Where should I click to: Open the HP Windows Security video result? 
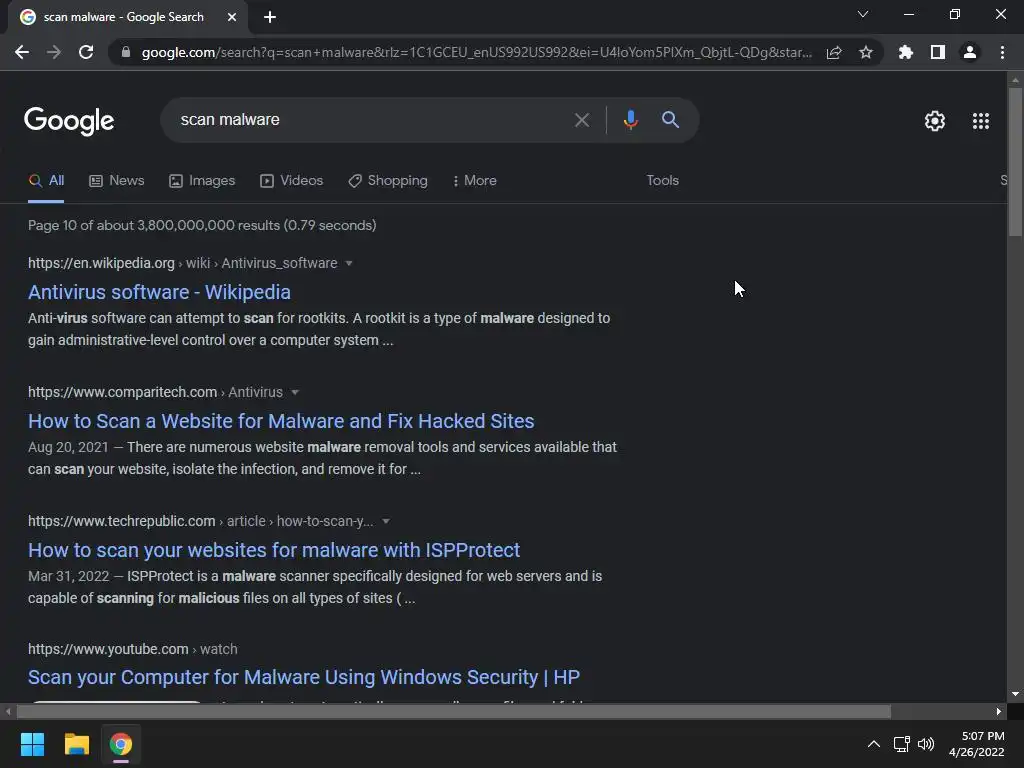(304, 677)
